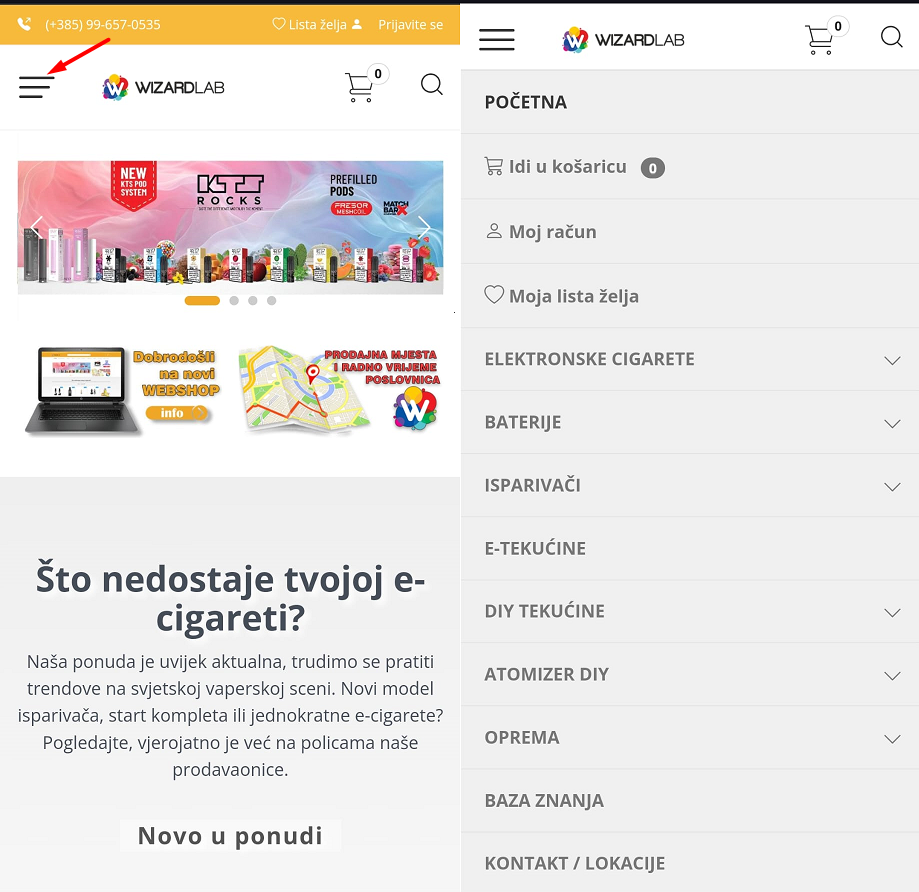Screen dimensions: 919x892
Task: Click the WizardLab logo in left header
Action: pyautogui.click(x=163, y=87)
